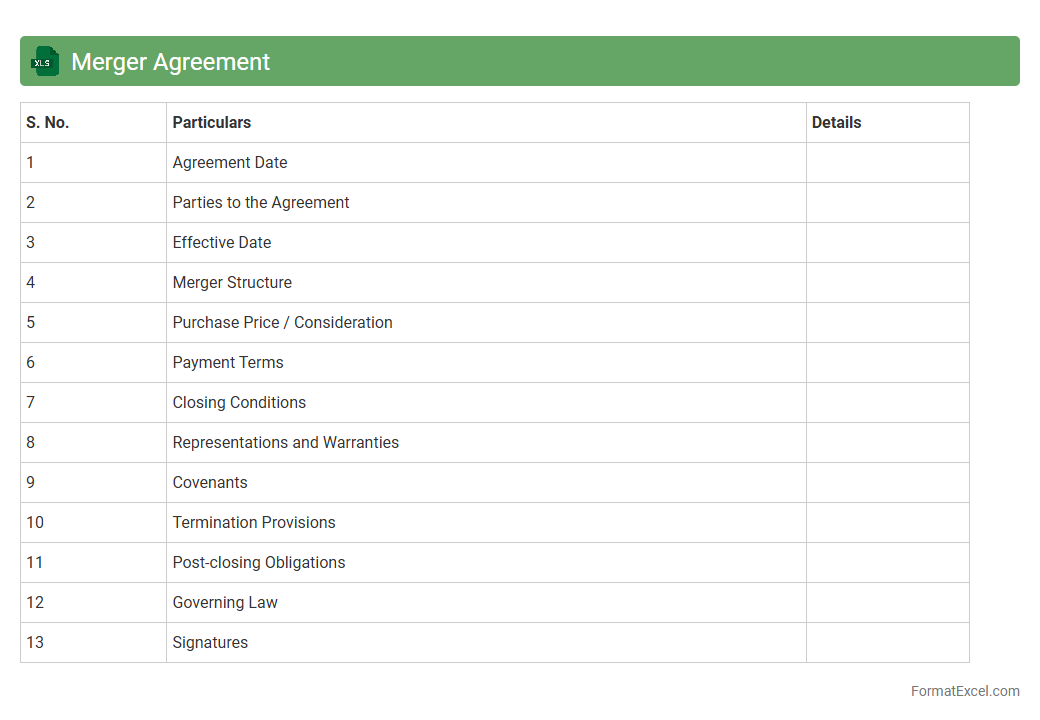The height and width of the screenshot is (720, 1040).
Task: Select the Post-closing Obligations cell
Action: point(259,562)
